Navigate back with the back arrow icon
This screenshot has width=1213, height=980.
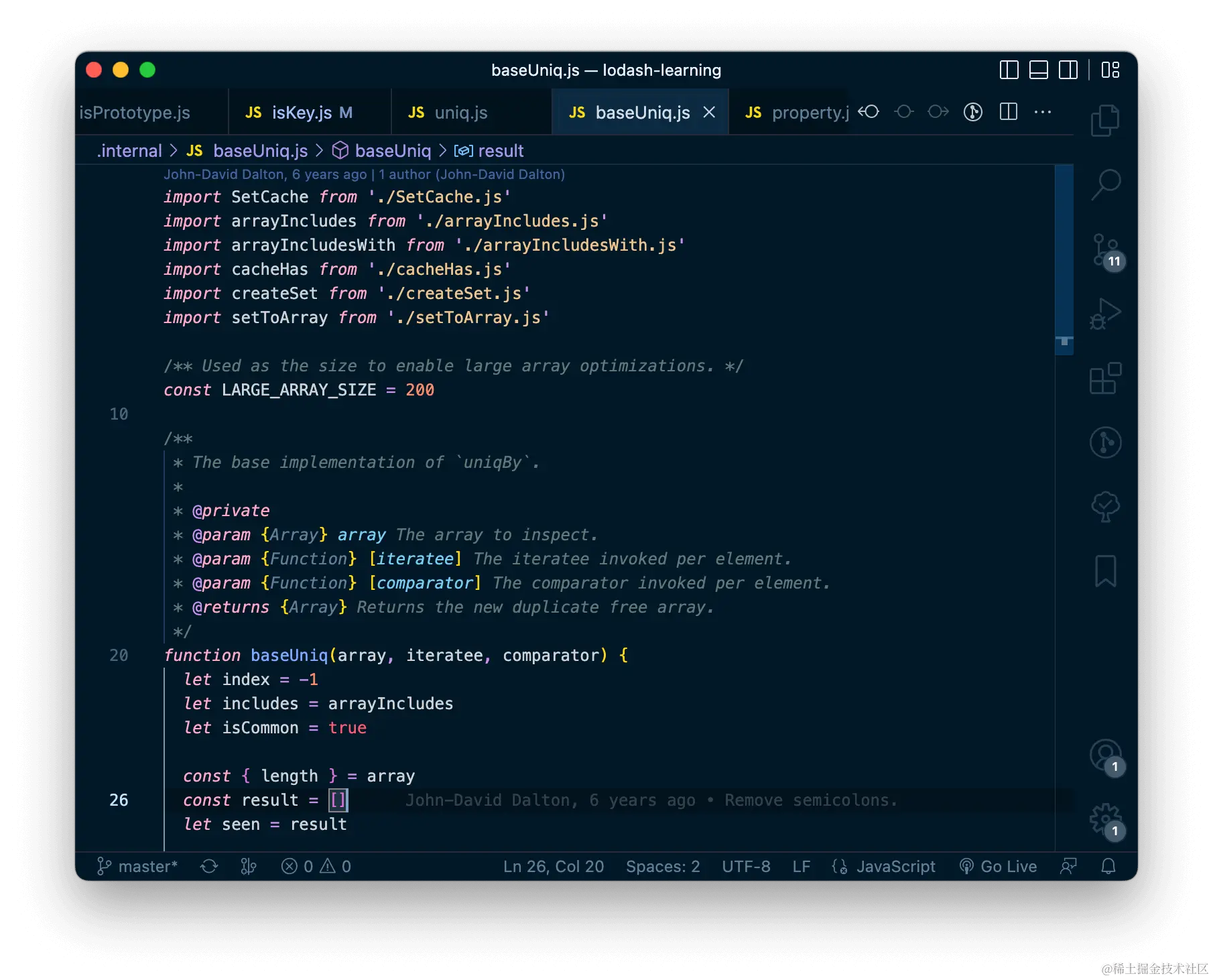point(869,112)
